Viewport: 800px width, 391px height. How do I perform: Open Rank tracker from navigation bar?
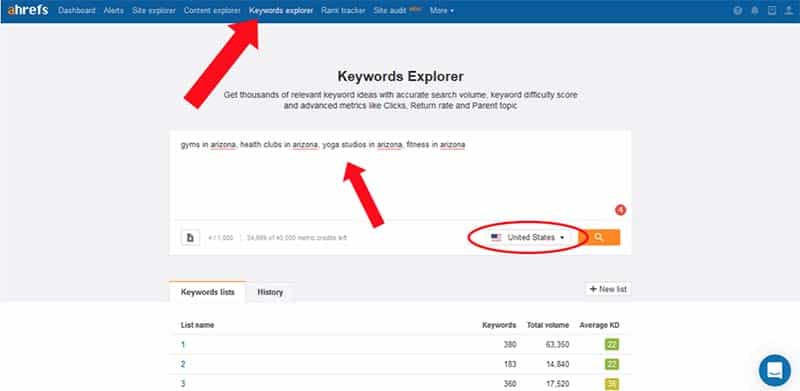click(x=343, y=10)
